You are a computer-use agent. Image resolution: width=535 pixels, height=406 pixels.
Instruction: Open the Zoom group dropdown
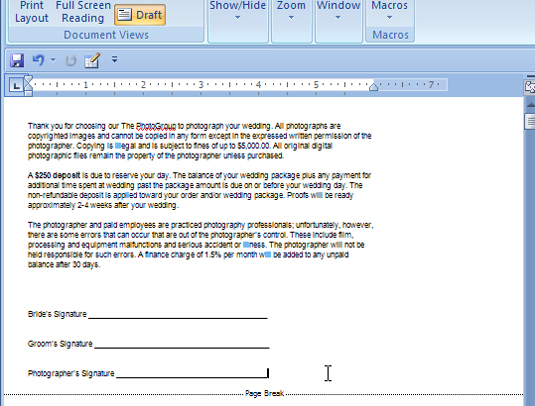click(x=291, y=11)
